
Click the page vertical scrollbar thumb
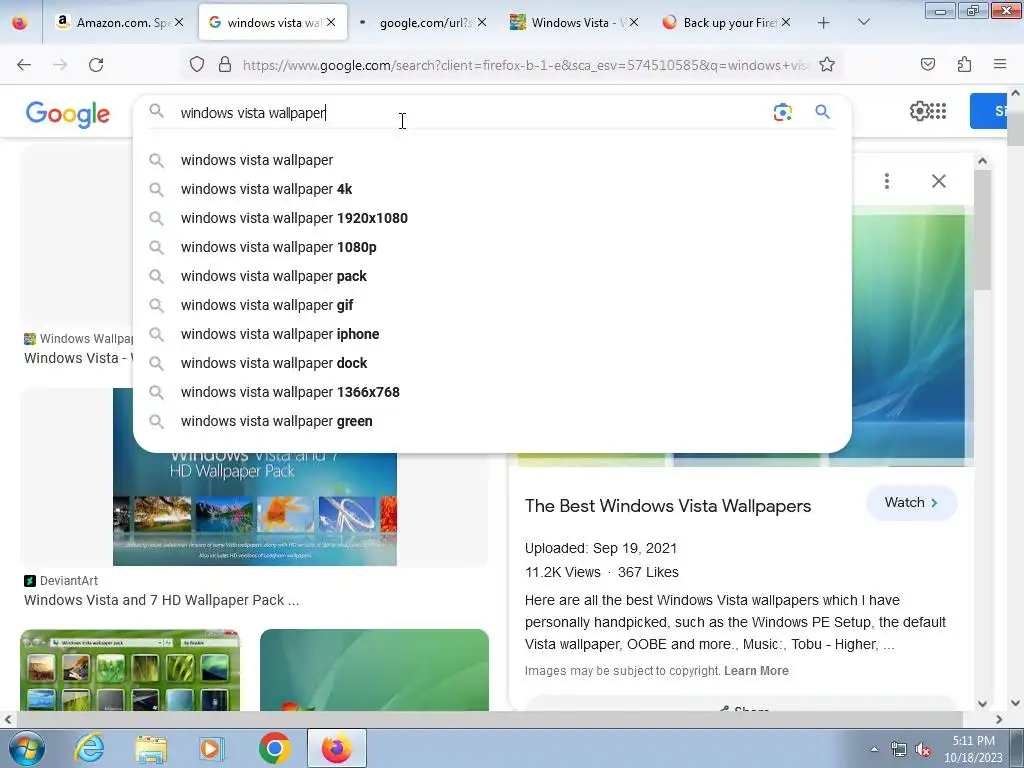click(x=1015, y=127)
